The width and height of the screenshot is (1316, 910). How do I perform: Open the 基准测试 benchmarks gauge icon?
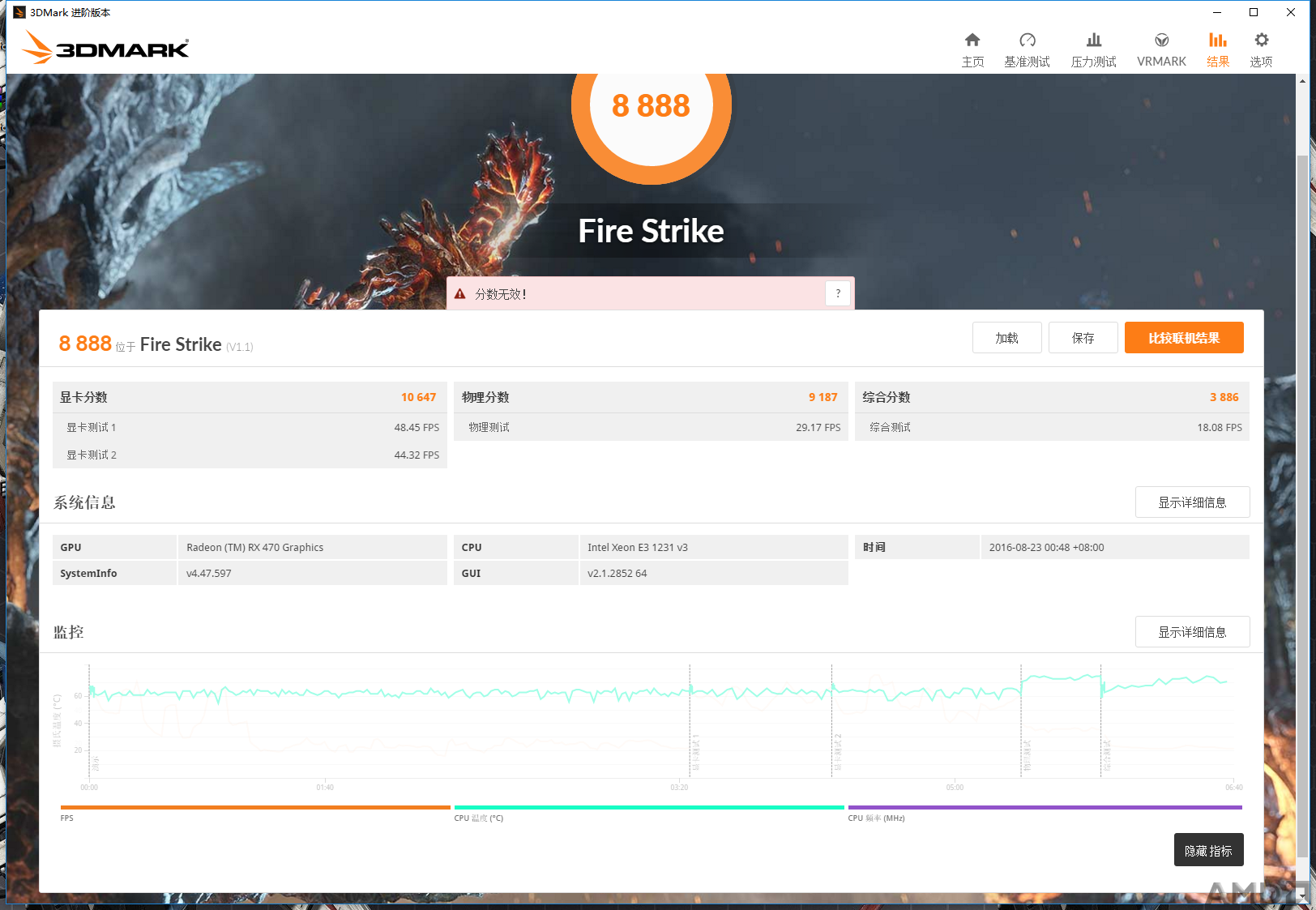1027,40
